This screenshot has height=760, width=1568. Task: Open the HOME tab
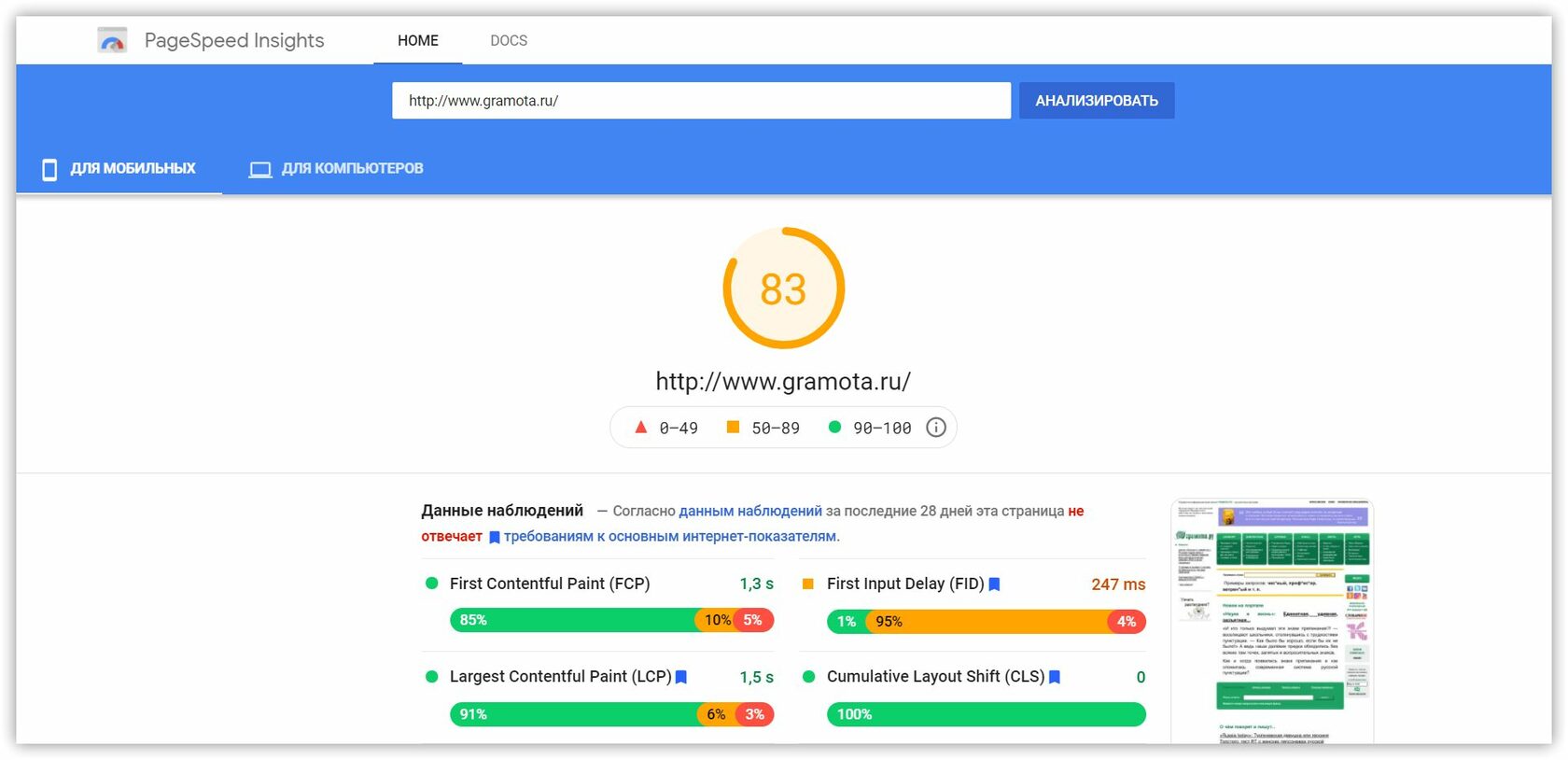point(417,40)
